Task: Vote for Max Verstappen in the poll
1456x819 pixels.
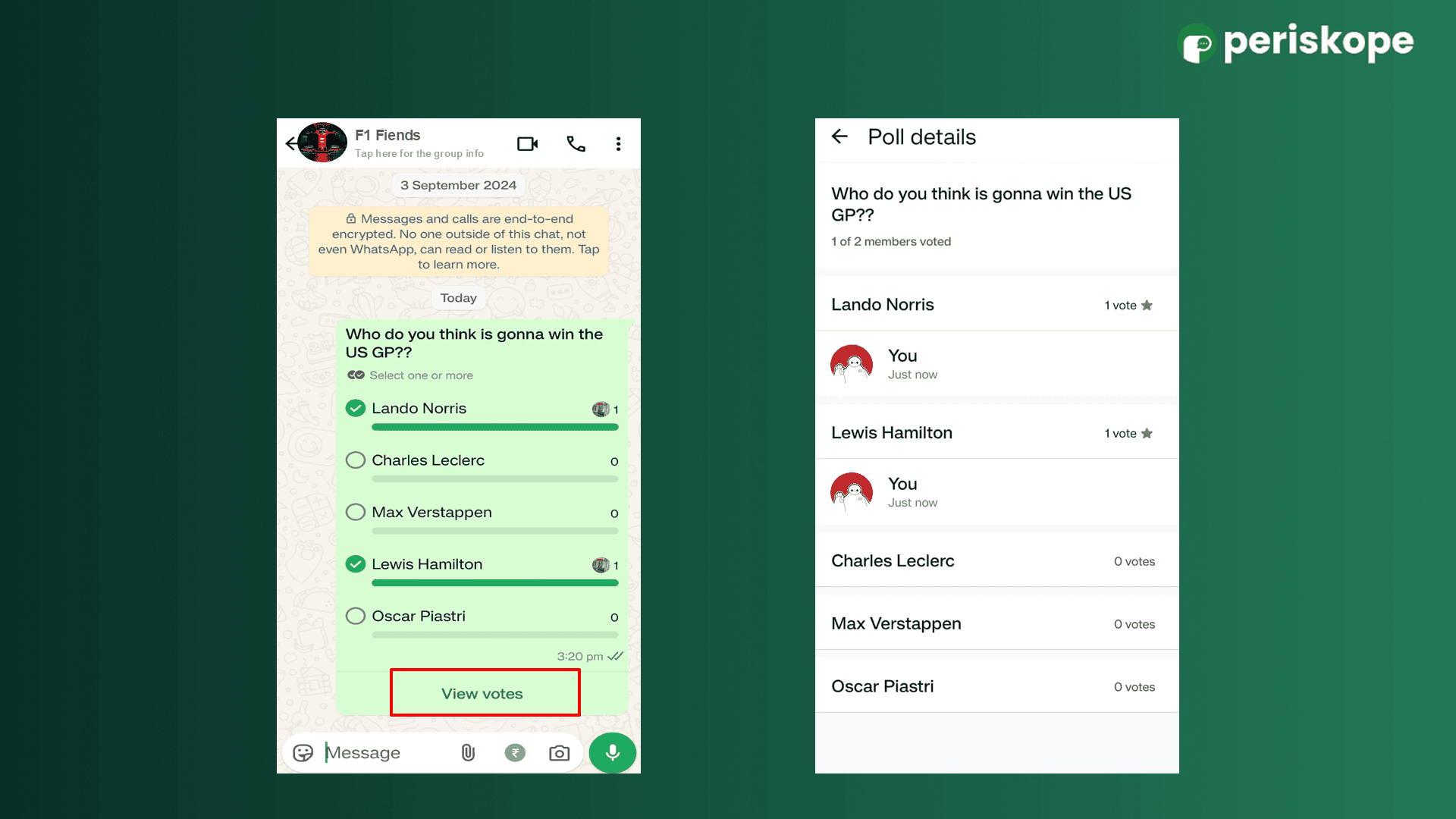Action: (x=356, y=513)
